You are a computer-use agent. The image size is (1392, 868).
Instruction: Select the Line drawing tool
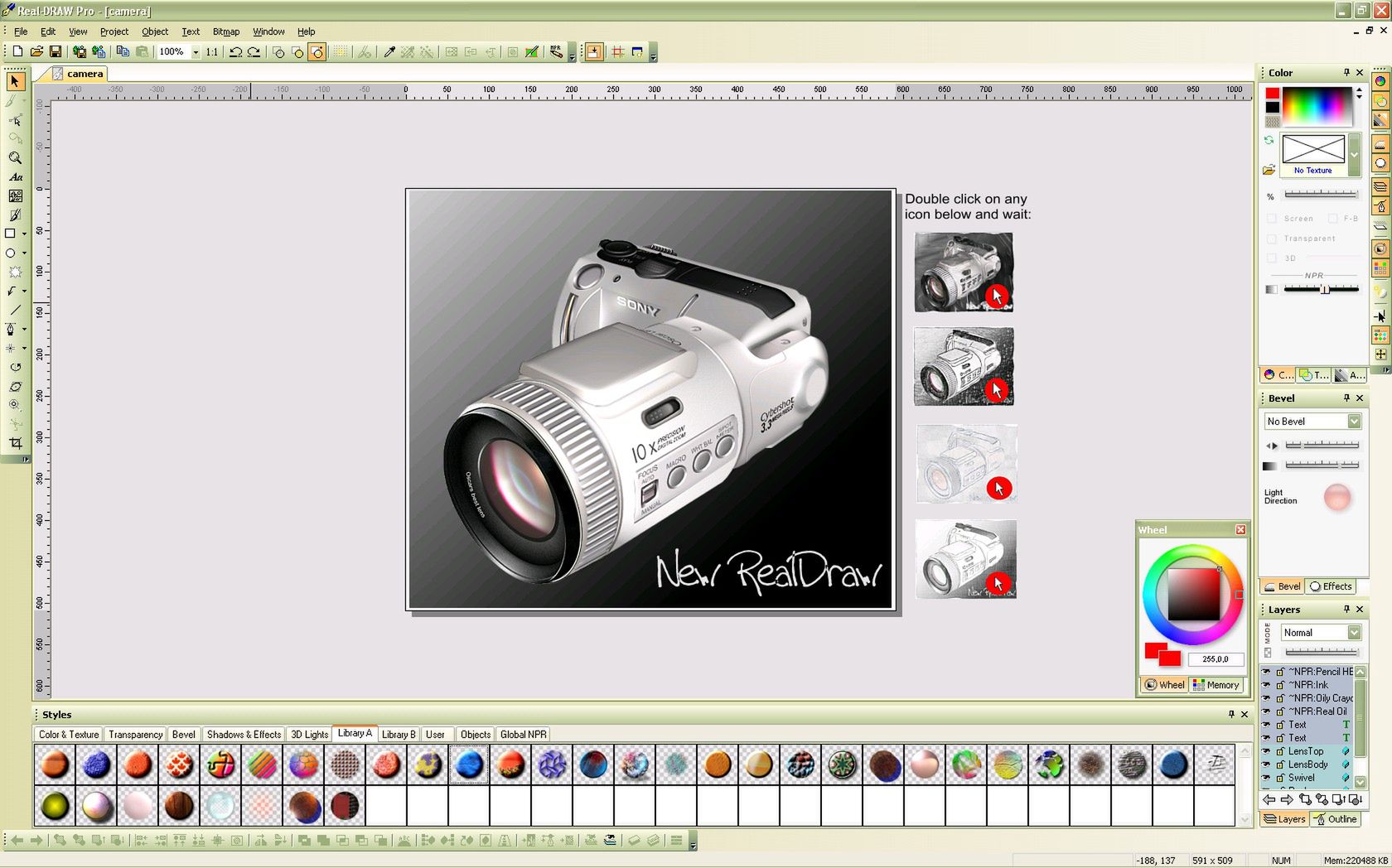(x=15, y=310)
